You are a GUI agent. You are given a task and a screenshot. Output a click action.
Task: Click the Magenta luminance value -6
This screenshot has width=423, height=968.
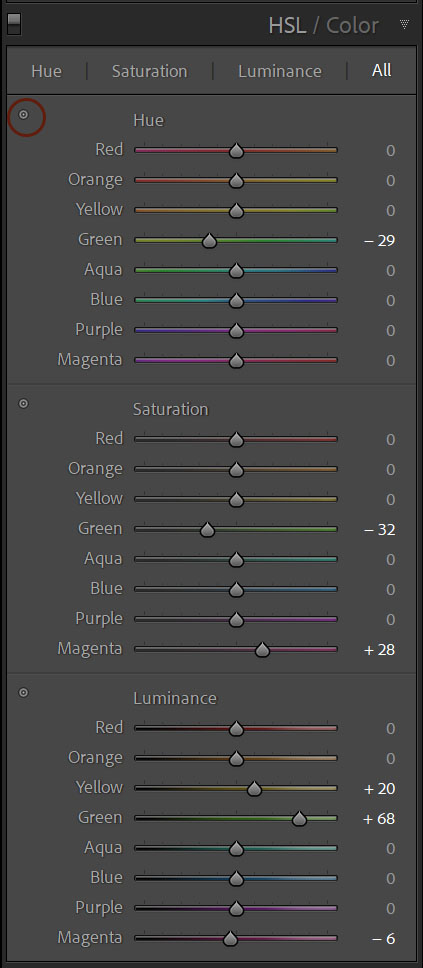(383, 939)
